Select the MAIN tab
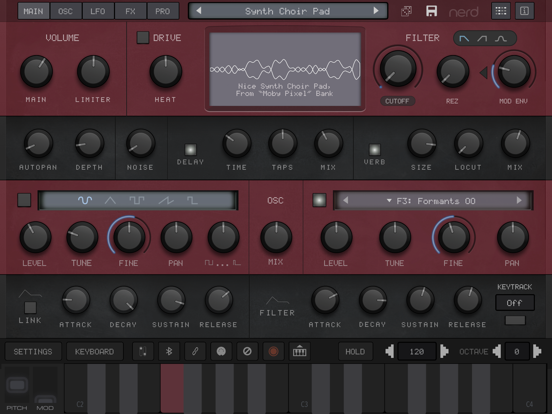552x414 pixels. [x=33, y=11]
